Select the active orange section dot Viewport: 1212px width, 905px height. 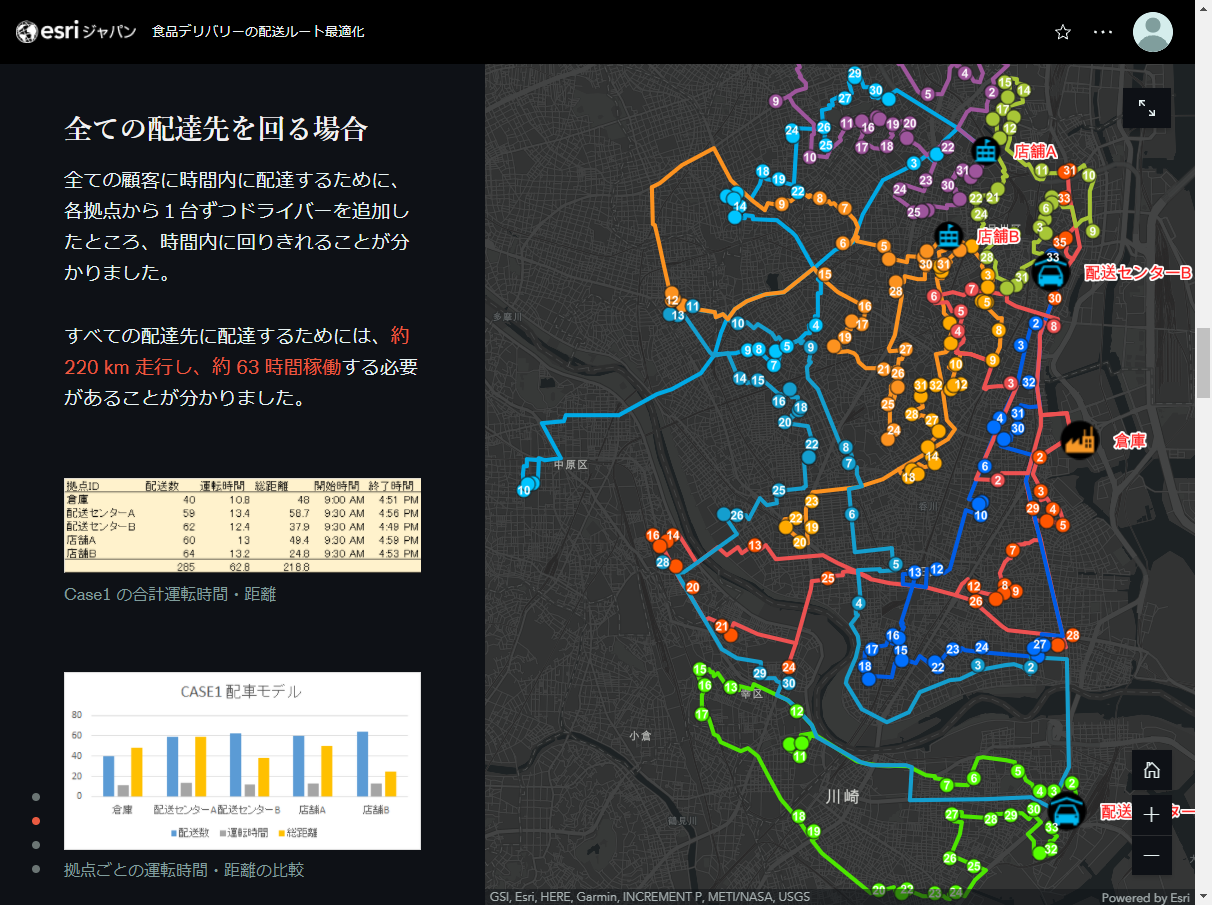pyautogui.click(x=36, y=821)
